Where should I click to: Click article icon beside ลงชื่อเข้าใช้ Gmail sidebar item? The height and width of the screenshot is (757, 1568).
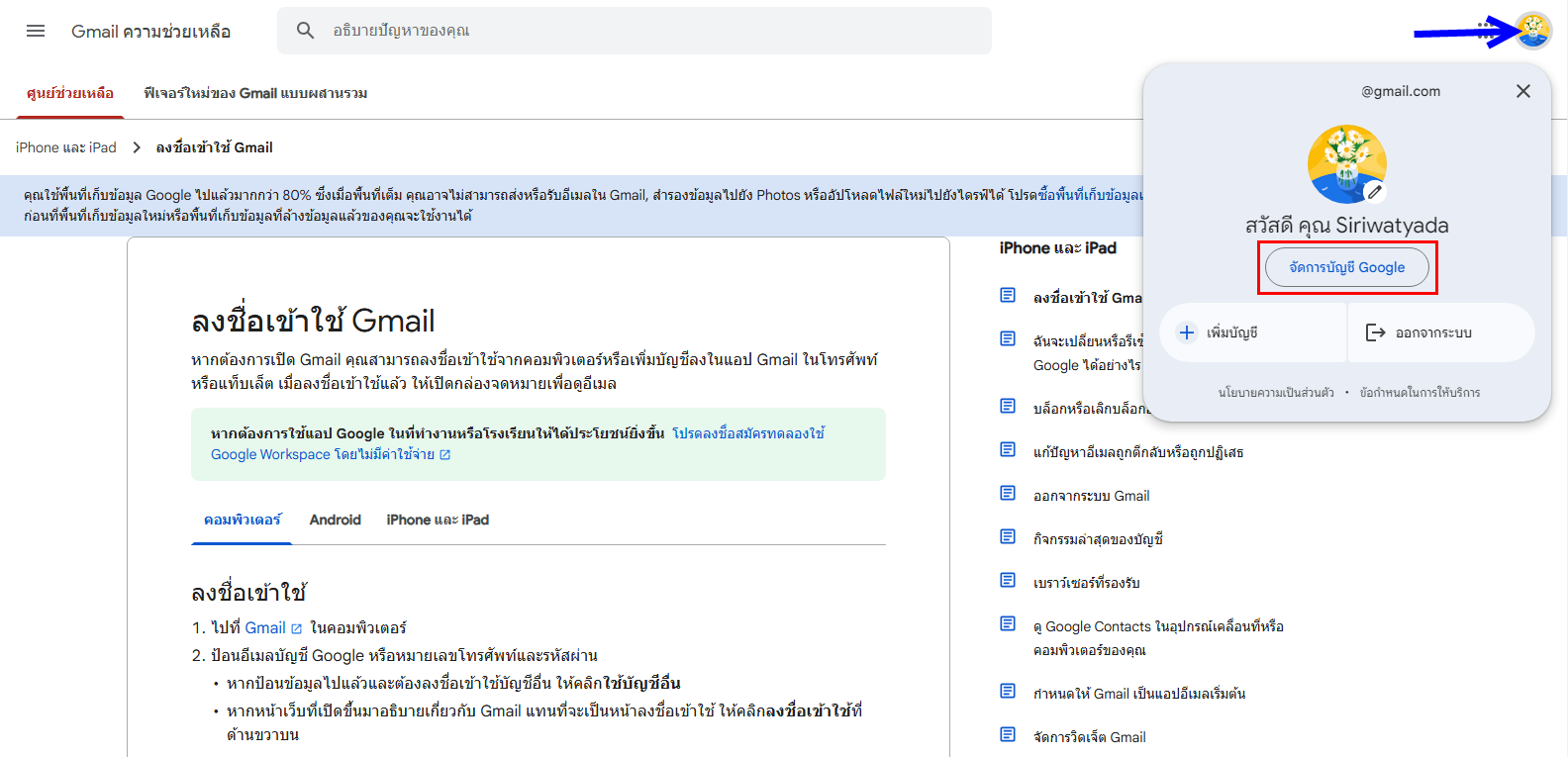click(1008, 295)
